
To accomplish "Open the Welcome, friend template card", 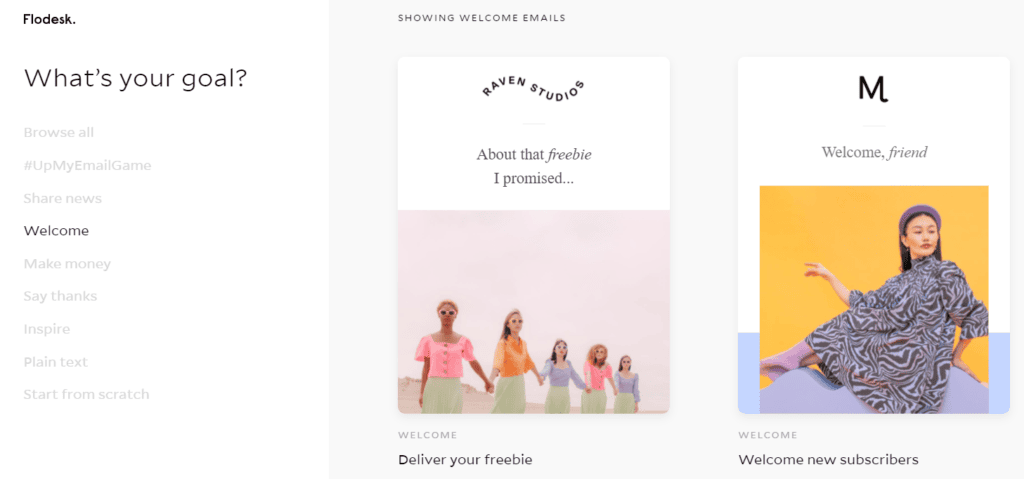I will (874, 235).
